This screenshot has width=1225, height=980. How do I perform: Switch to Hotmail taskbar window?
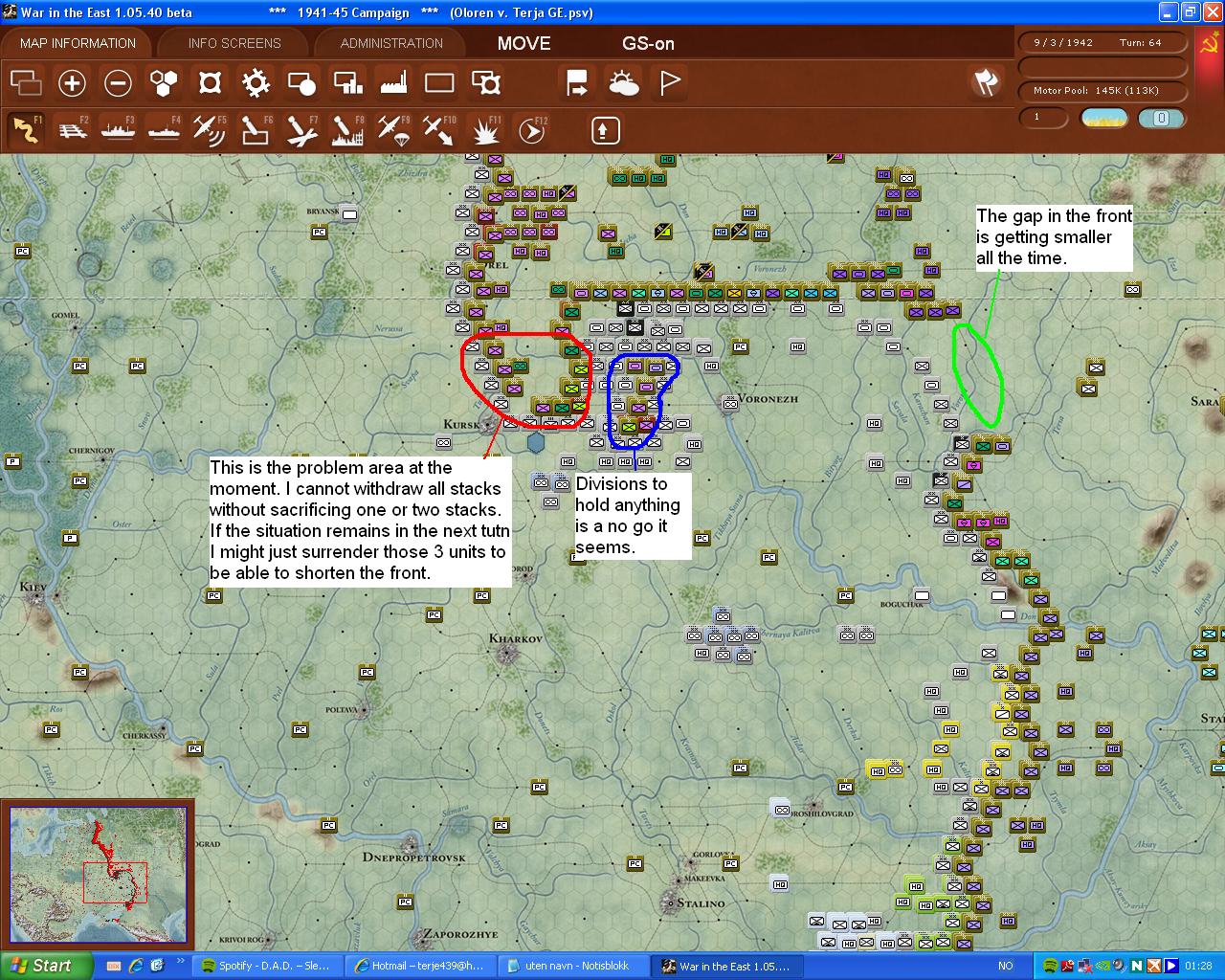(x=421, y=966)
